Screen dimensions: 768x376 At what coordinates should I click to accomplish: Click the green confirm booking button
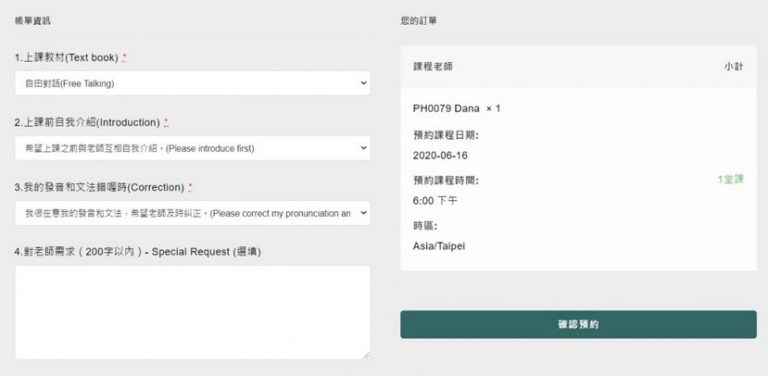pyautogui.click(x=578, y=324)
